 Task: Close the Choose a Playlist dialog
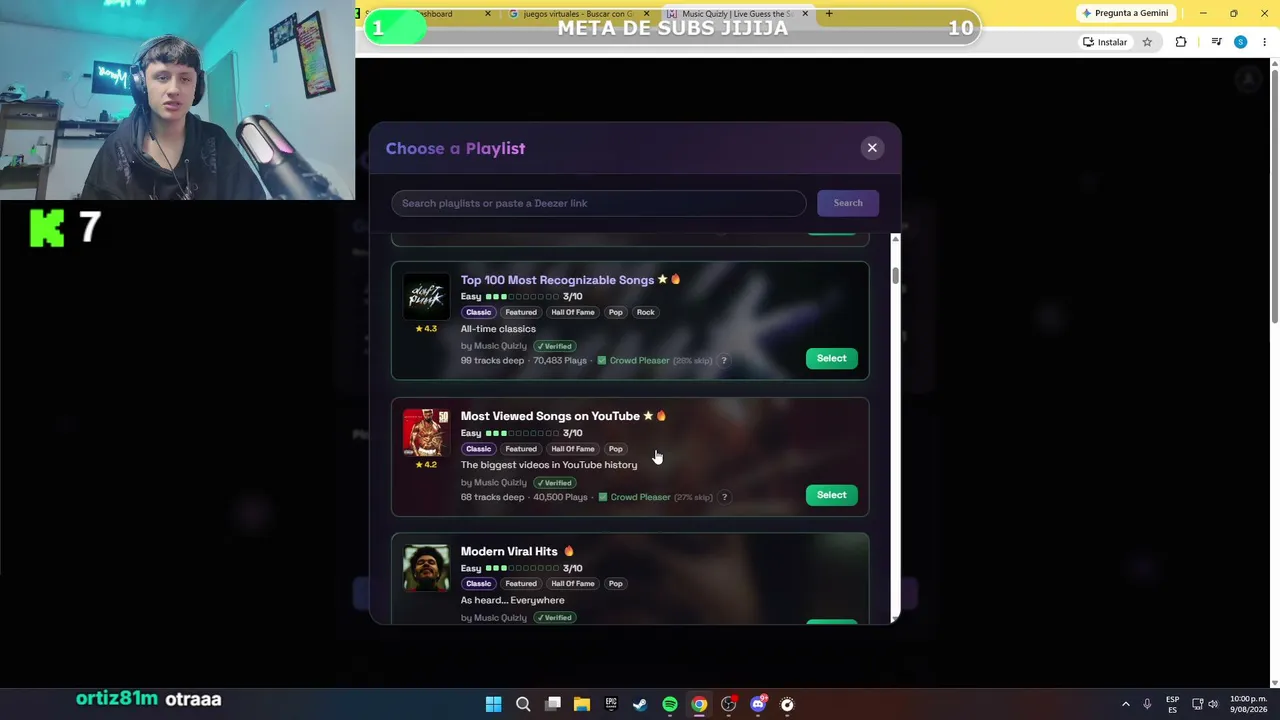(872, 148)
